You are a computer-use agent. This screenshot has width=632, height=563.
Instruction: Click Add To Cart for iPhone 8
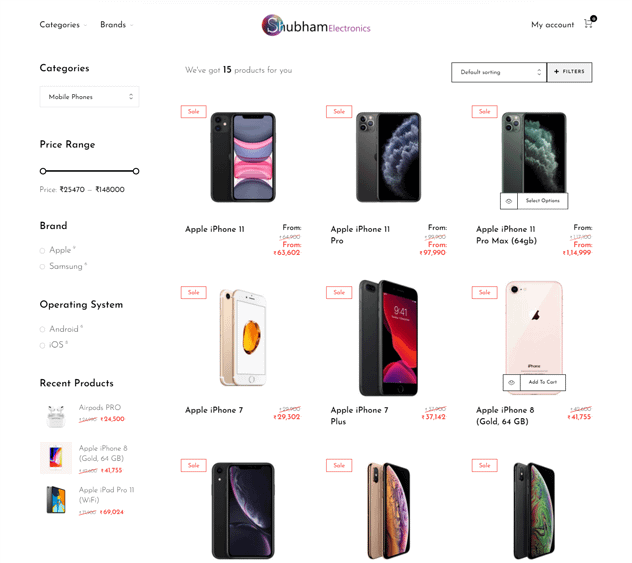(543, 382)
